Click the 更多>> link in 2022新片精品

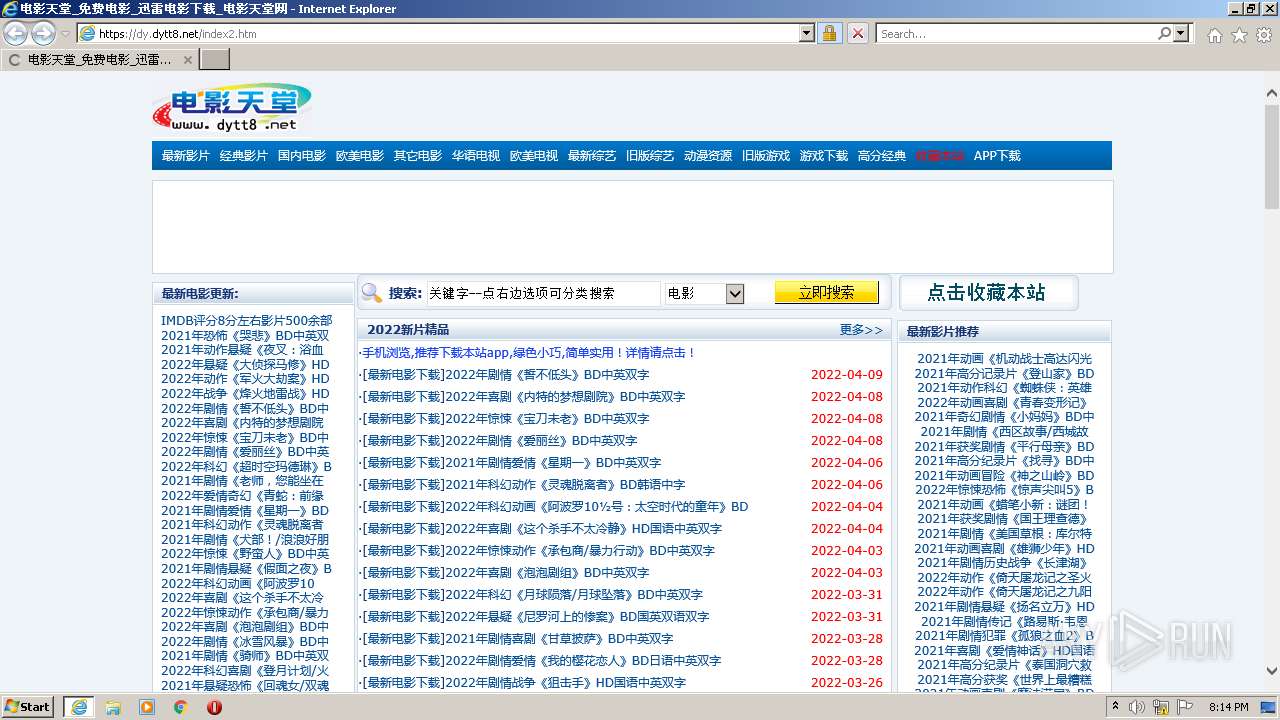point(861,330)
